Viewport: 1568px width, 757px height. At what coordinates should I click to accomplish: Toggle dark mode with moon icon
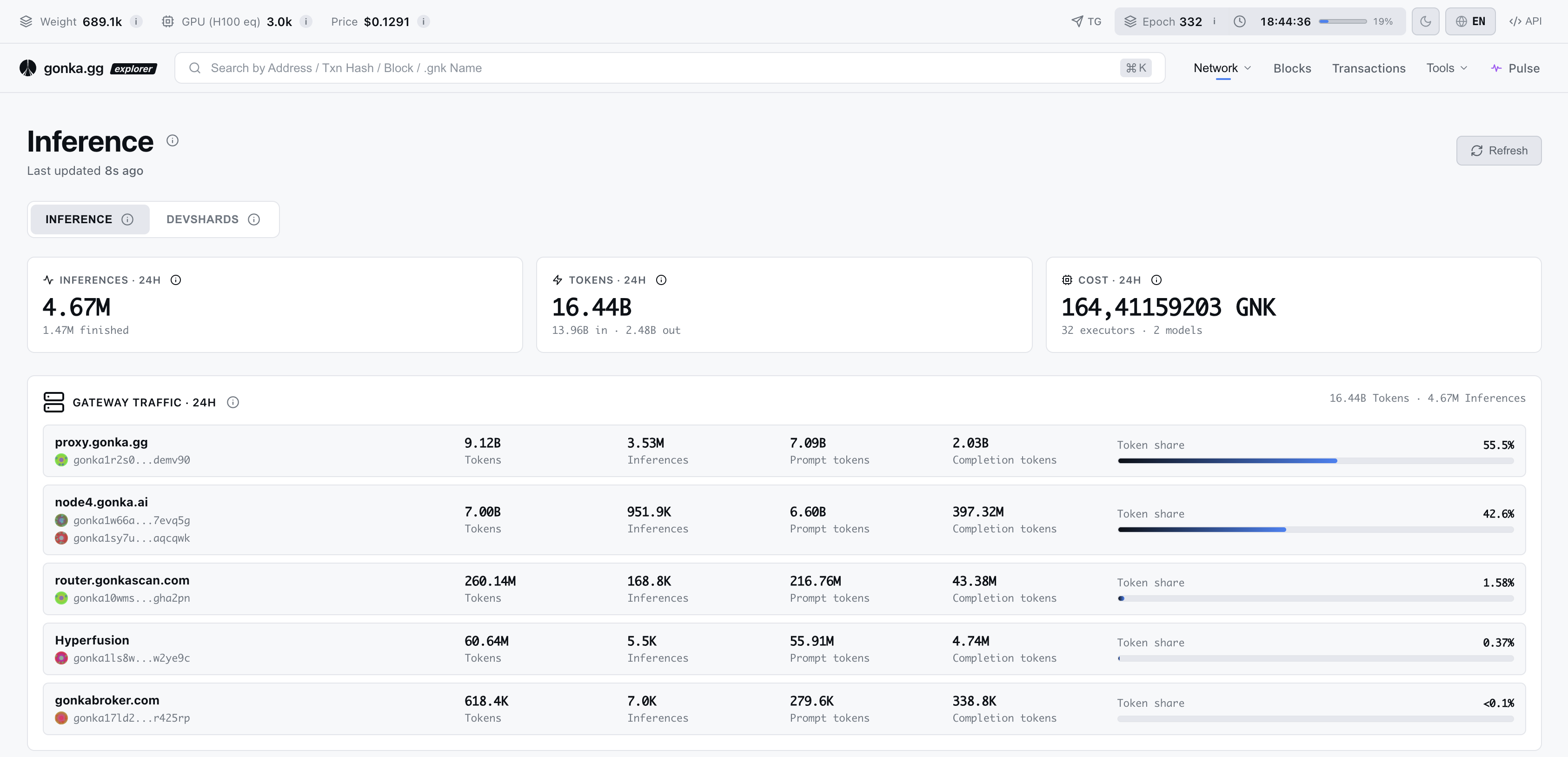click(x=1426, y=21)
